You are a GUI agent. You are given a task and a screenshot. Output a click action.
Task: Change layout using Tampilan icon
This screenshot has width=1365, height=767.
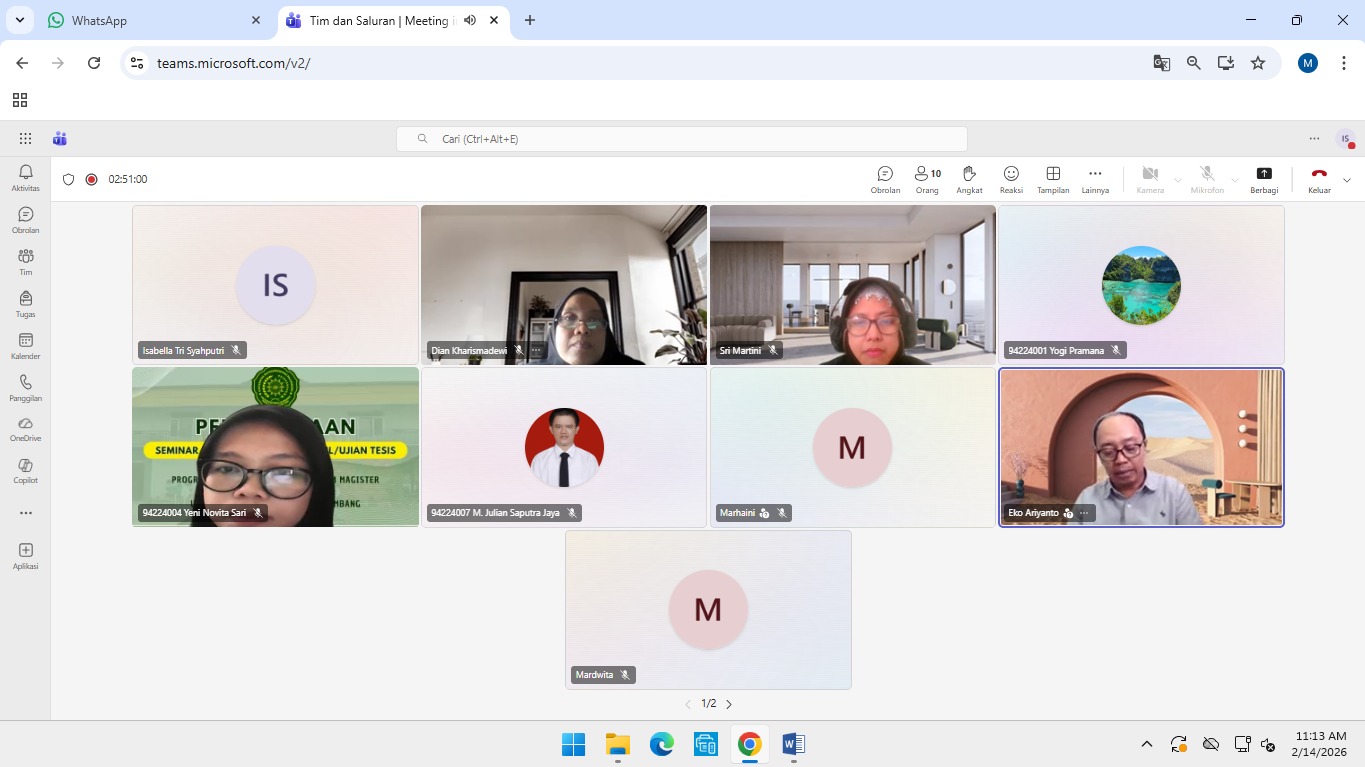[1053, 179]
